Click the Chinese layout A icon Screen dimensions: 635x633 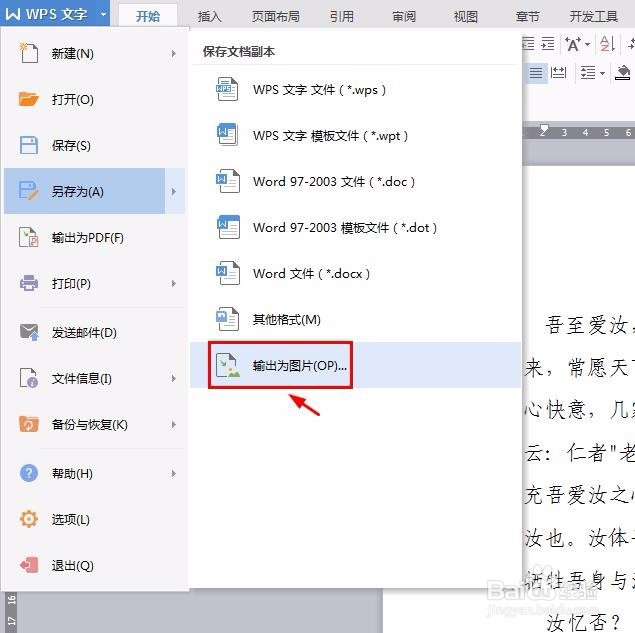[x=573, y=43]
